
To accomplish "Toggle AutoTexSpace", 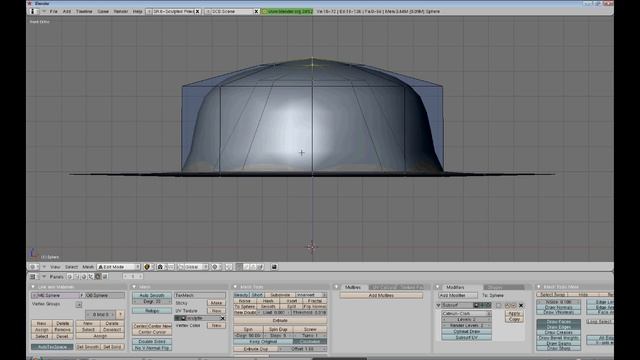I will click(x=52, y=347).
